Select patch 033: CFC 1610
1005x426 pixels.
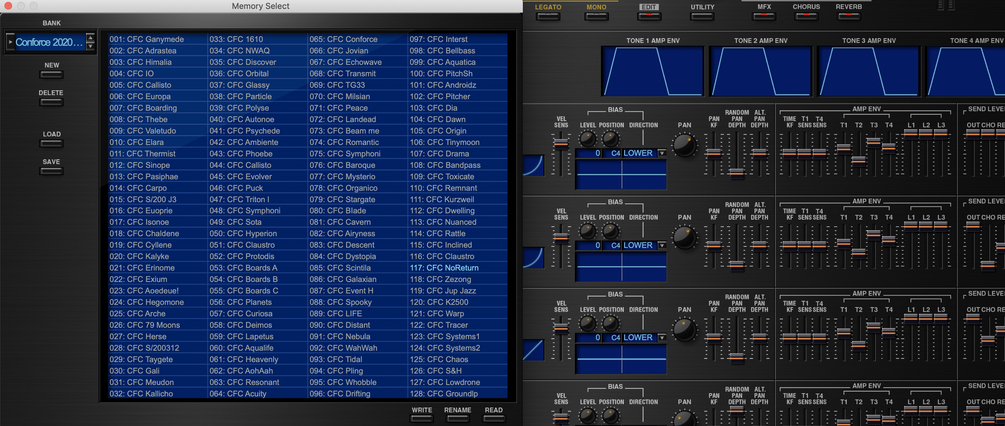pyautogui.click(x=258, y=39)
